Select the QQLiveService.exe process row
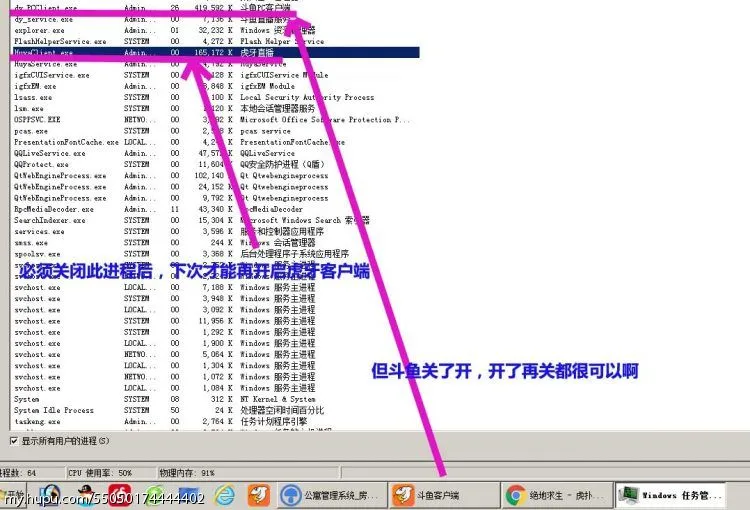The width and height of the screenshot is (750, 510). [x=215, y=153]
